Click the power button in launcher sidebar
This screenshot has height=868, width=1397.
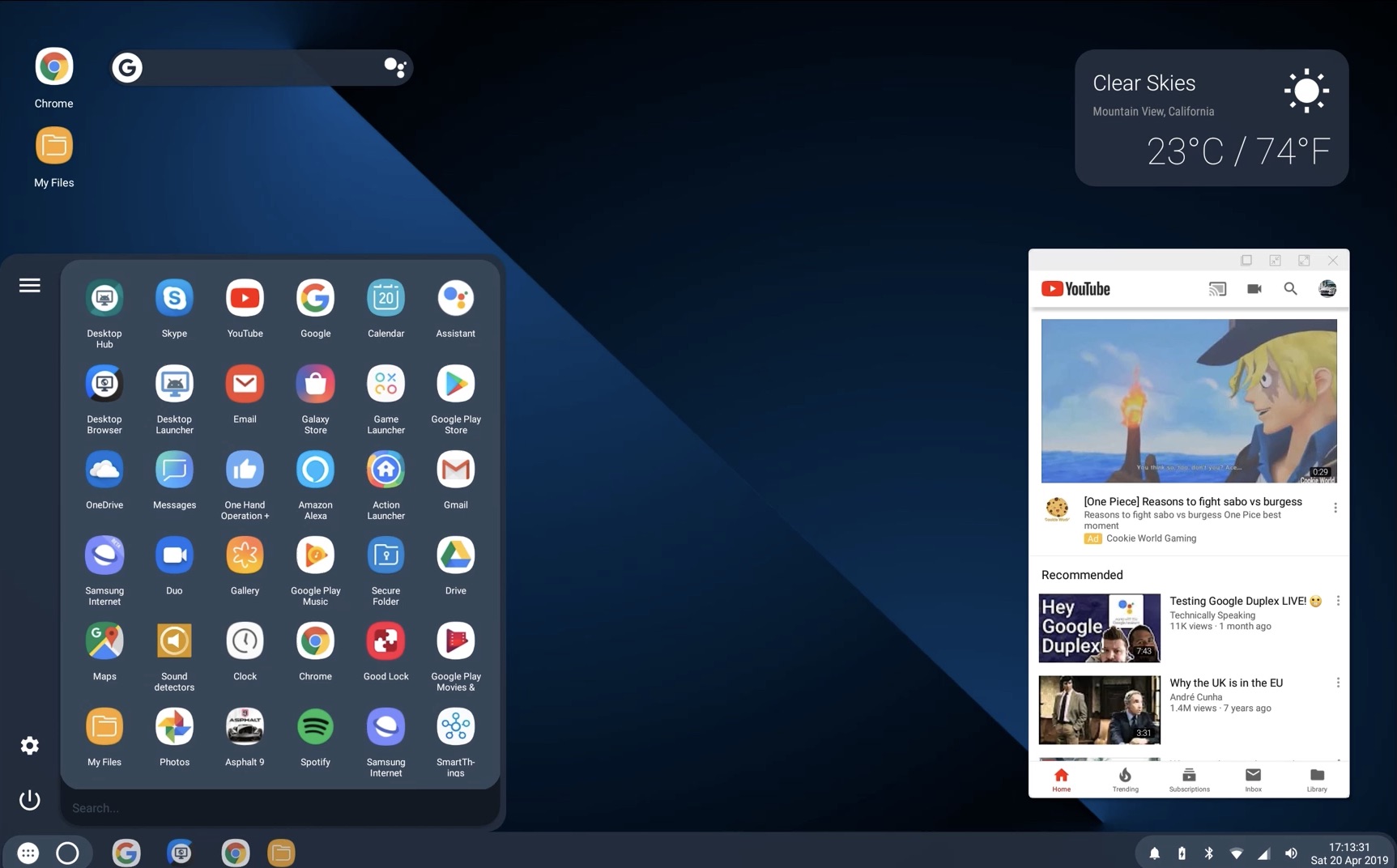coord(30,800)
